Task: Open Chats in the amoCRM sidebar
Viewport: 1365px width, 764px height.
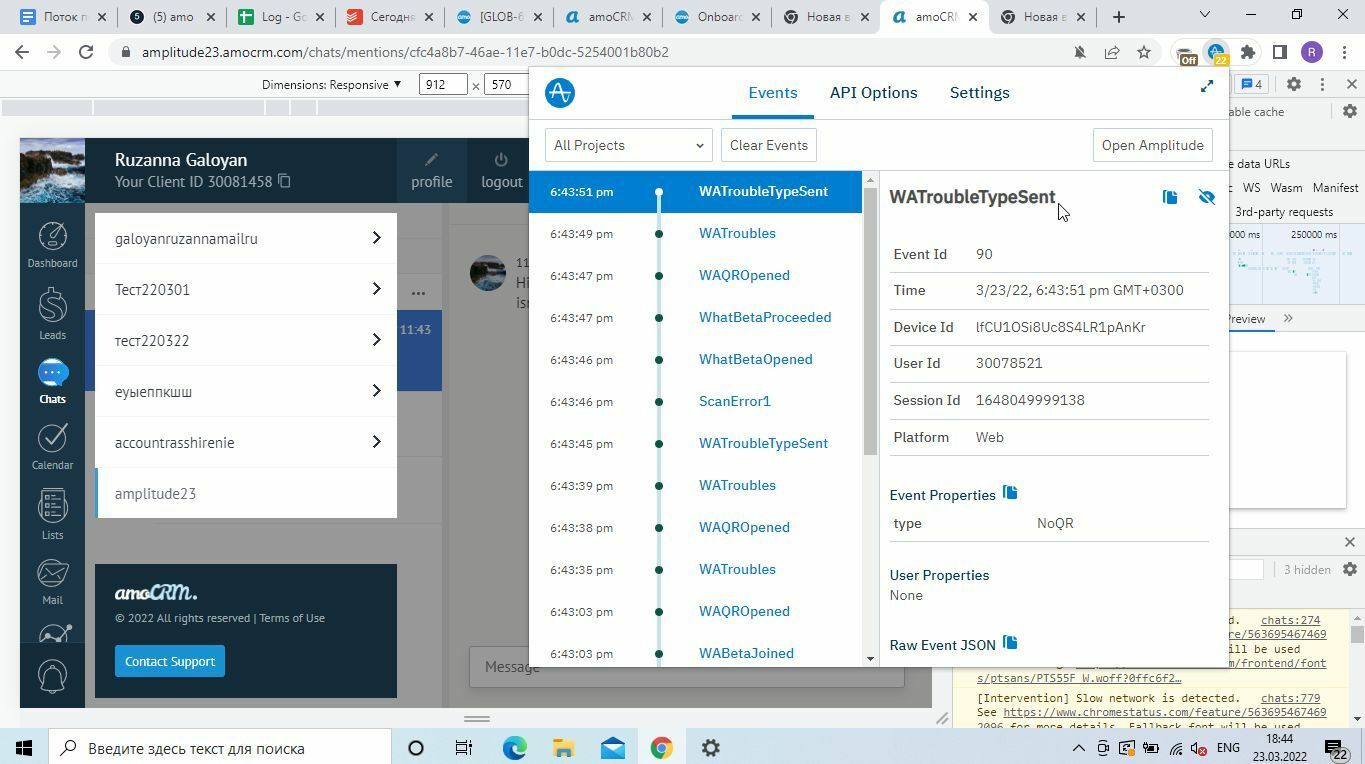Action: tap(52, 382)
